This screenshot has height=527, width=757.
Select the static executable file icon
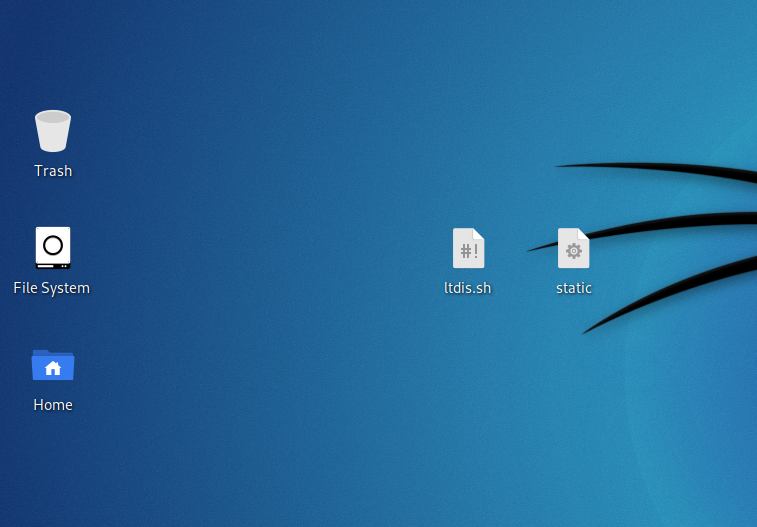574,248
